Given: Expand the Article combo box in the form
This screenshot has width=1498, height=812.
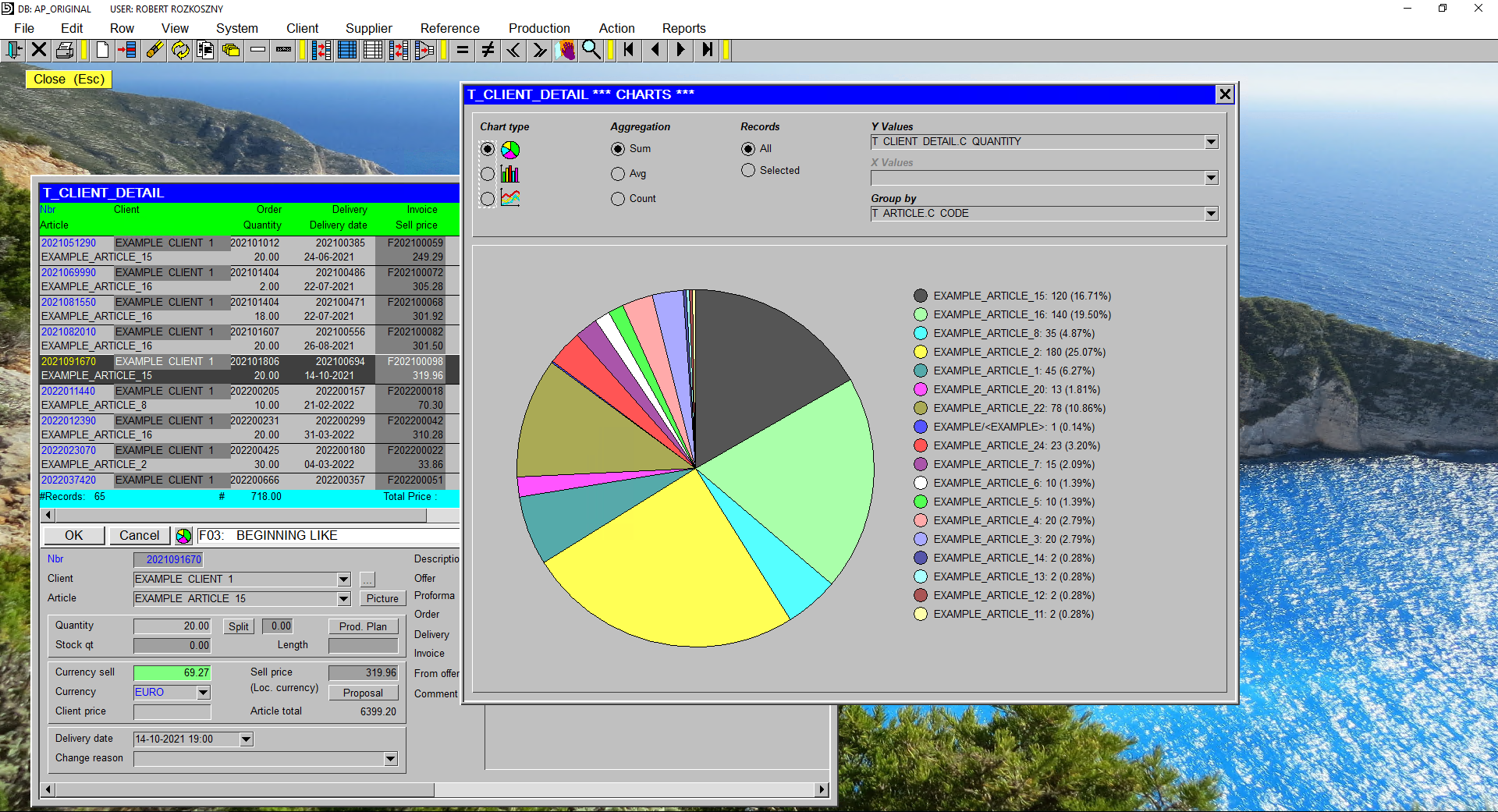Looking at the screenshot, I should point(343,598).
